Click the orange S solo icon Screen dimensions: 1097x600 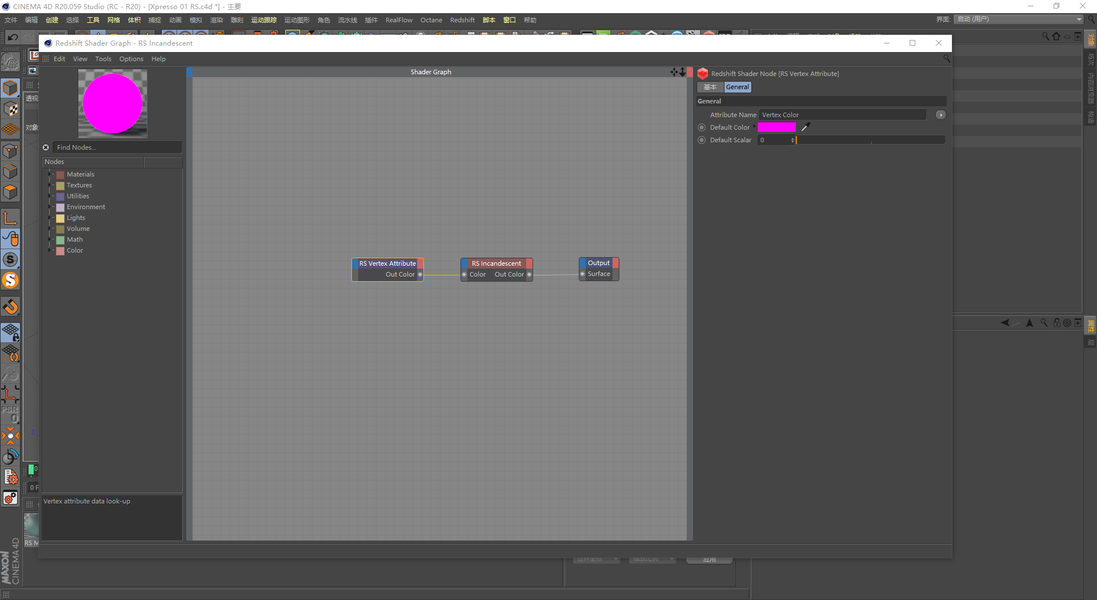(x=10, y=280)
